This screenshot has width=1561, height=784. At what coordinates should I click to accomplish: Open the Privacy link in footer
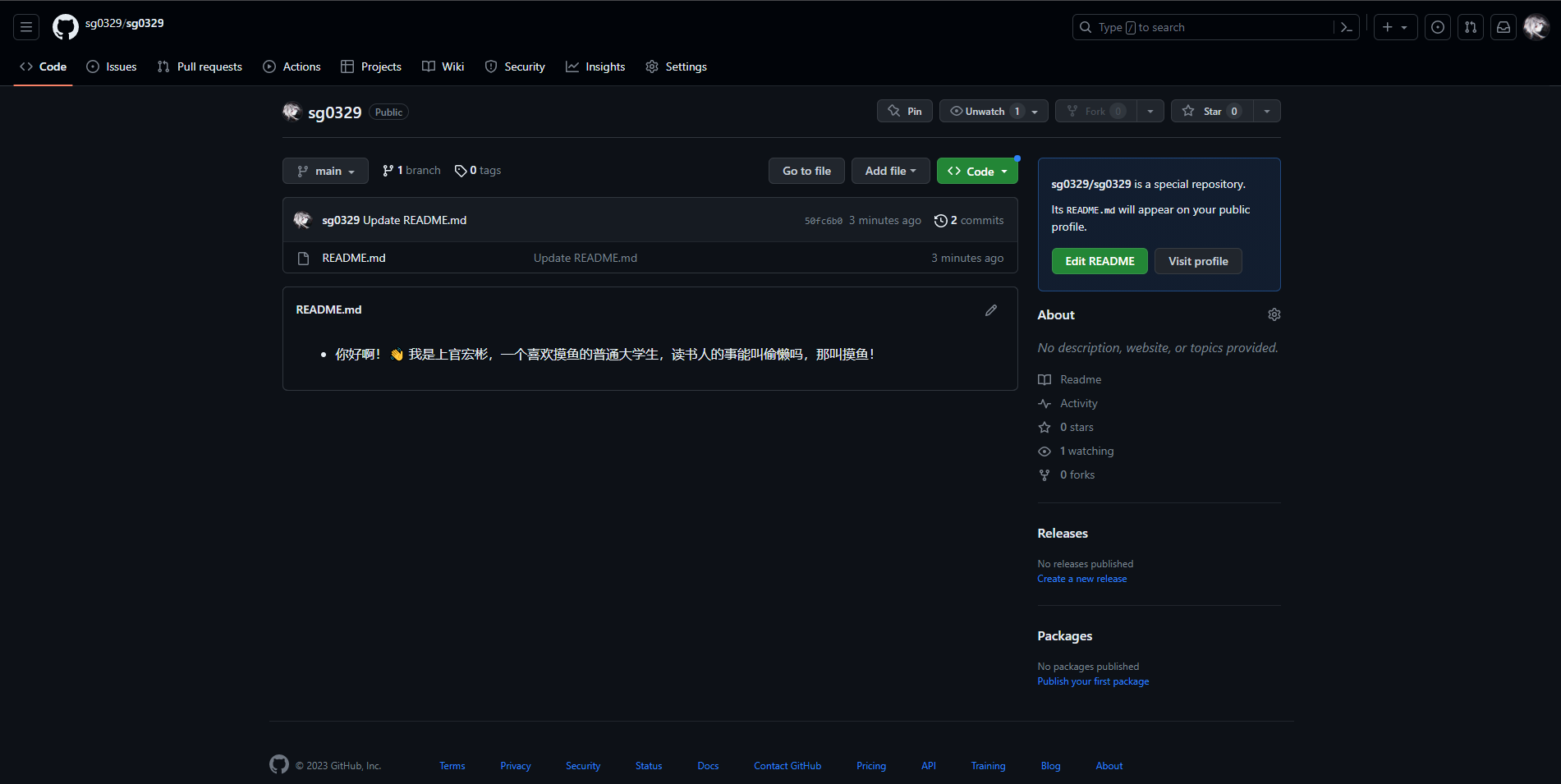click(x=516, y=766)
